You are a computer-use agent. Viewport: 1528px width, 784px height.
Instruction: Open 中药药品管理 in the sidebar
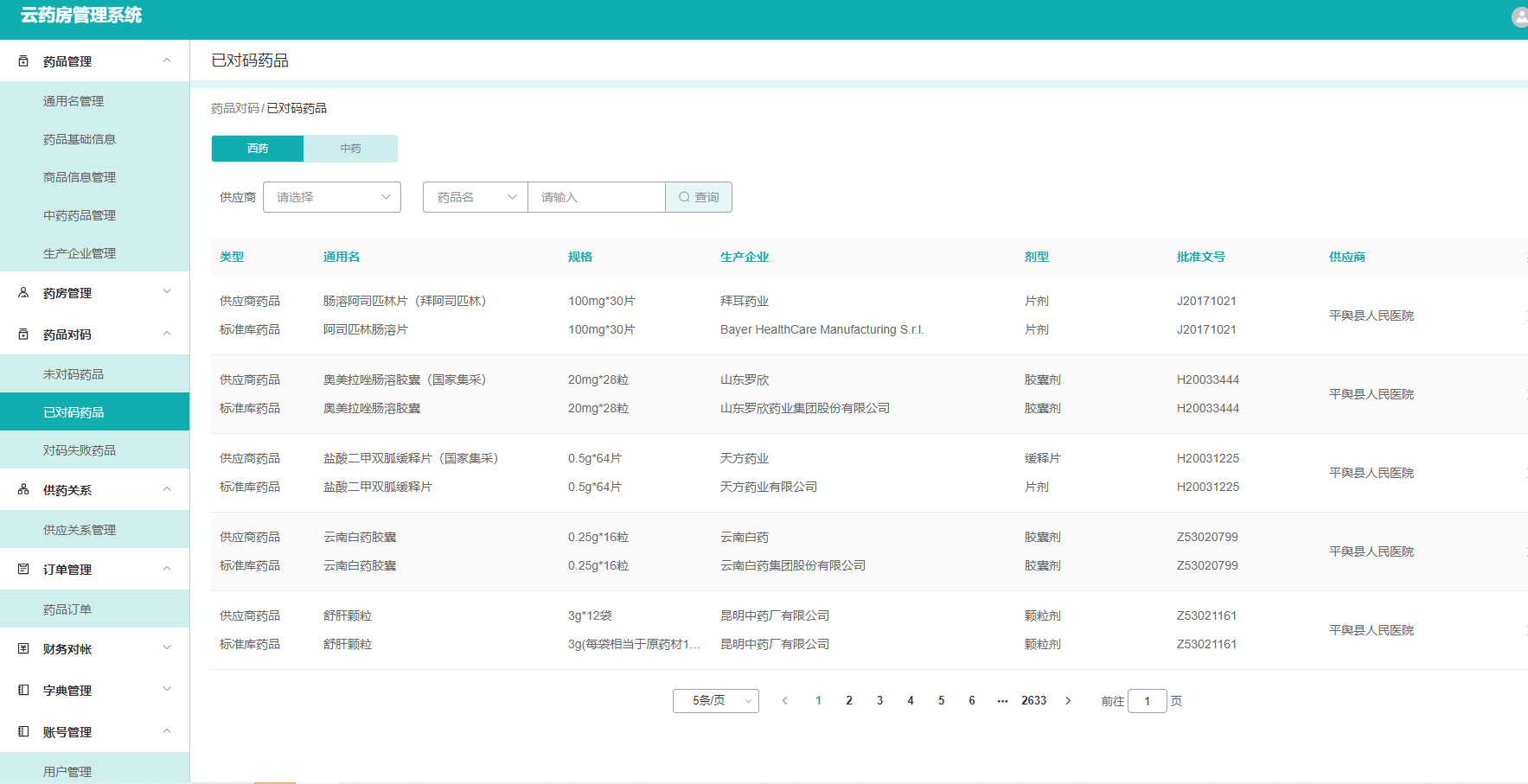point(94,215)
